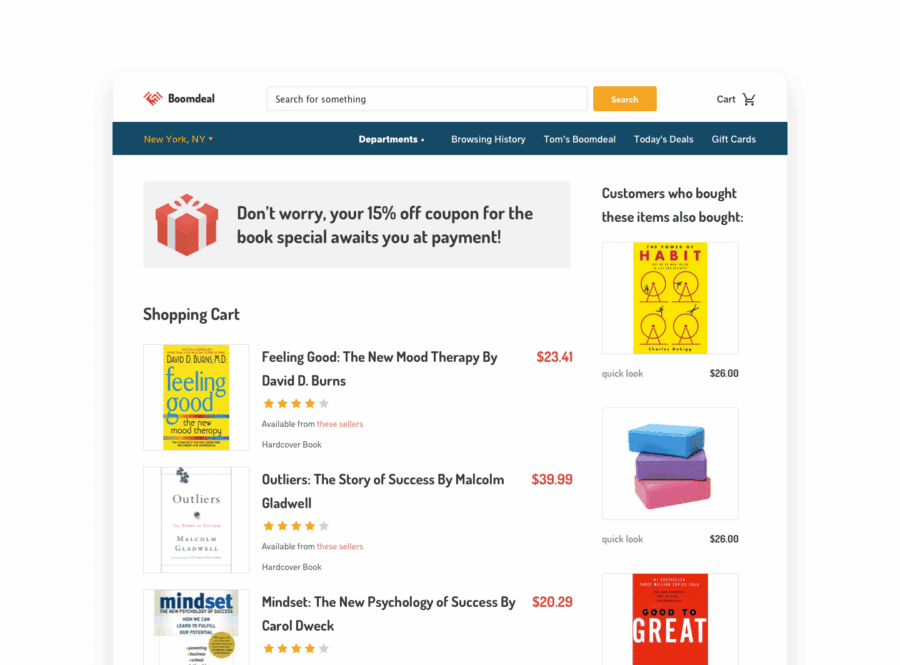Open 'these sellers' link for Feeling Good

tap(340, 424)
